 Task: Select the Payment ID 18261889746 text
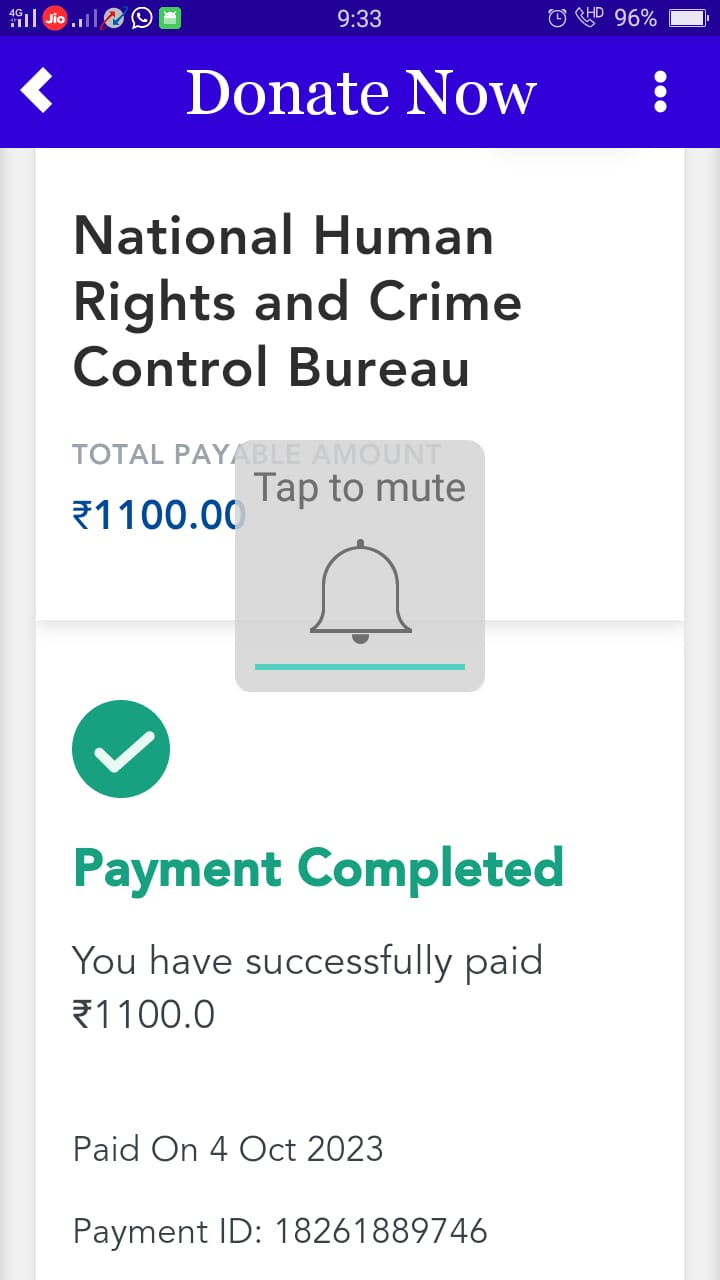280,1230
